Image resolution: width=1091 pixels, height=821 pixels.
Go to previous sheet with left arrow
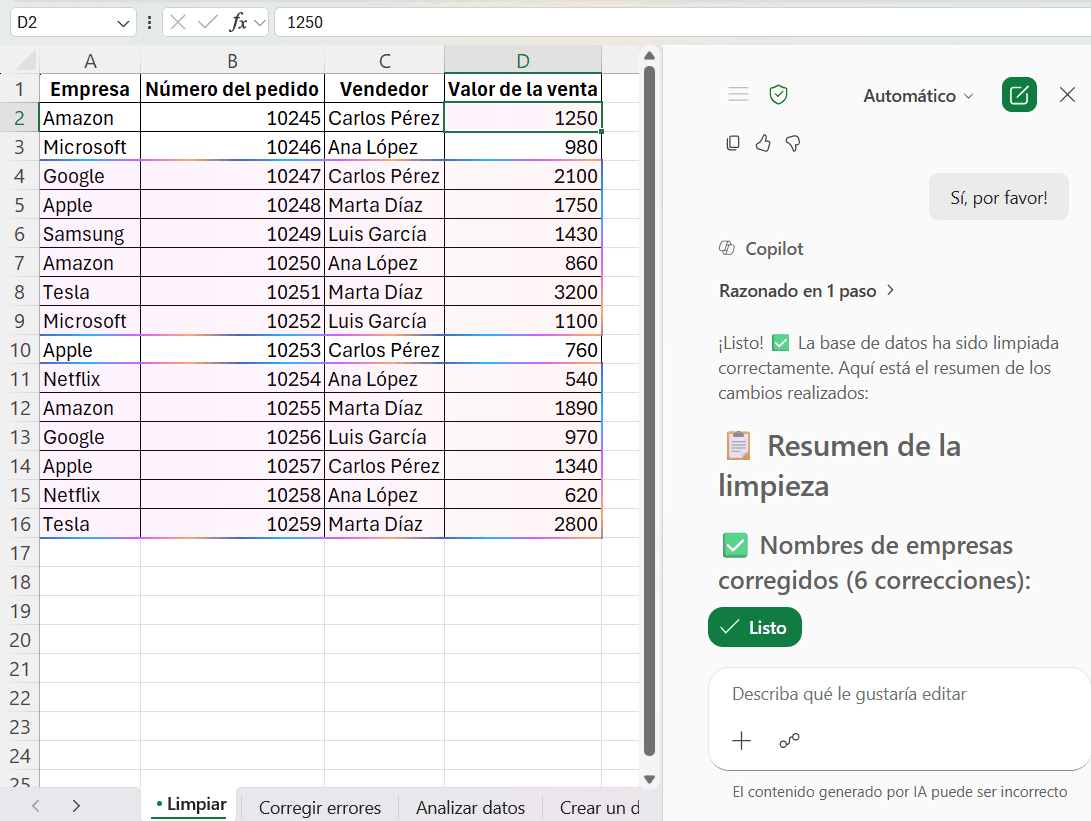(x=36, y=806)
